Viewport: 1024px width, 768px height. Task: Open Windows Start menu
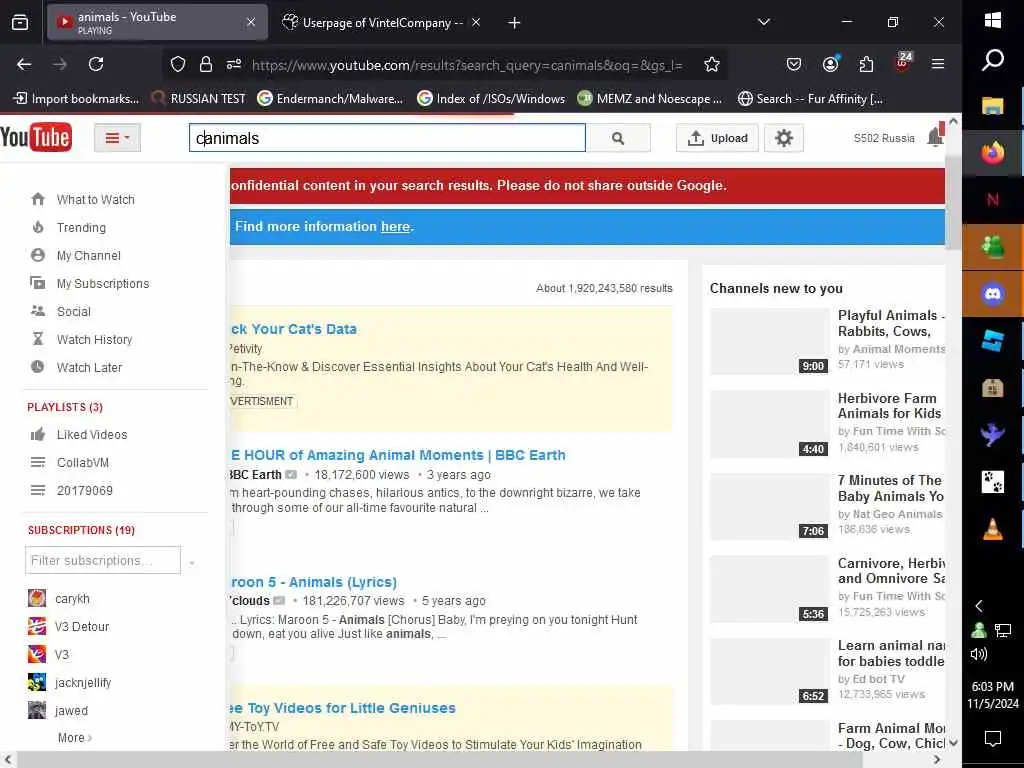pyautogui.click(x=993, y=20)
